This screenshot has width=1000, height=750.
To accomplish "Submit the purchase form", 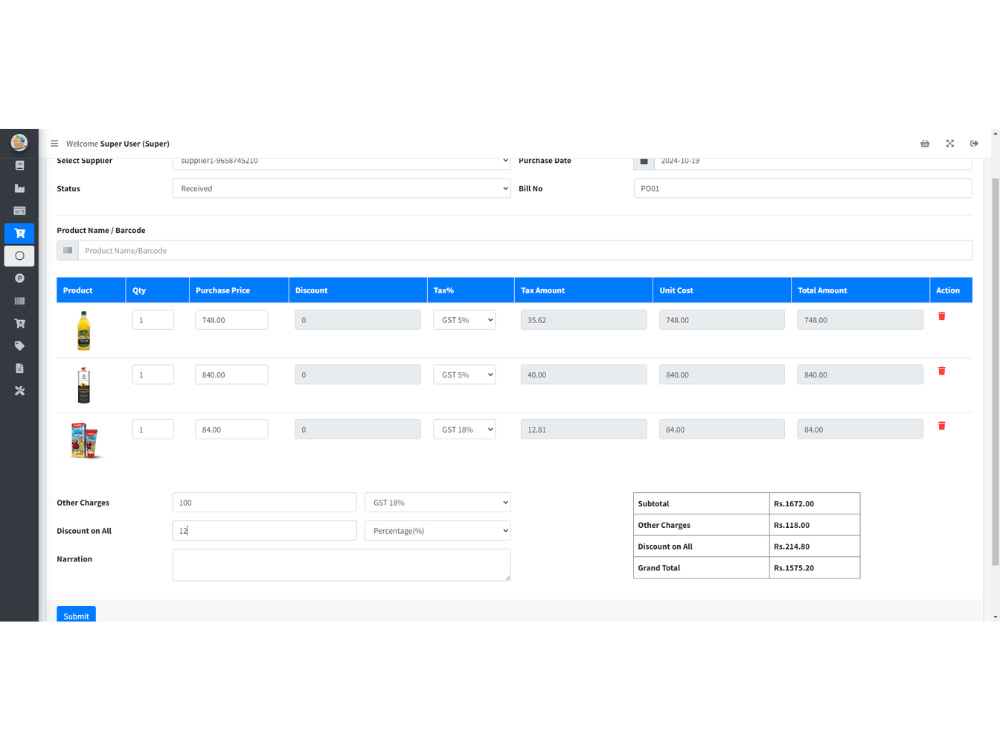I will click(76, 614).
